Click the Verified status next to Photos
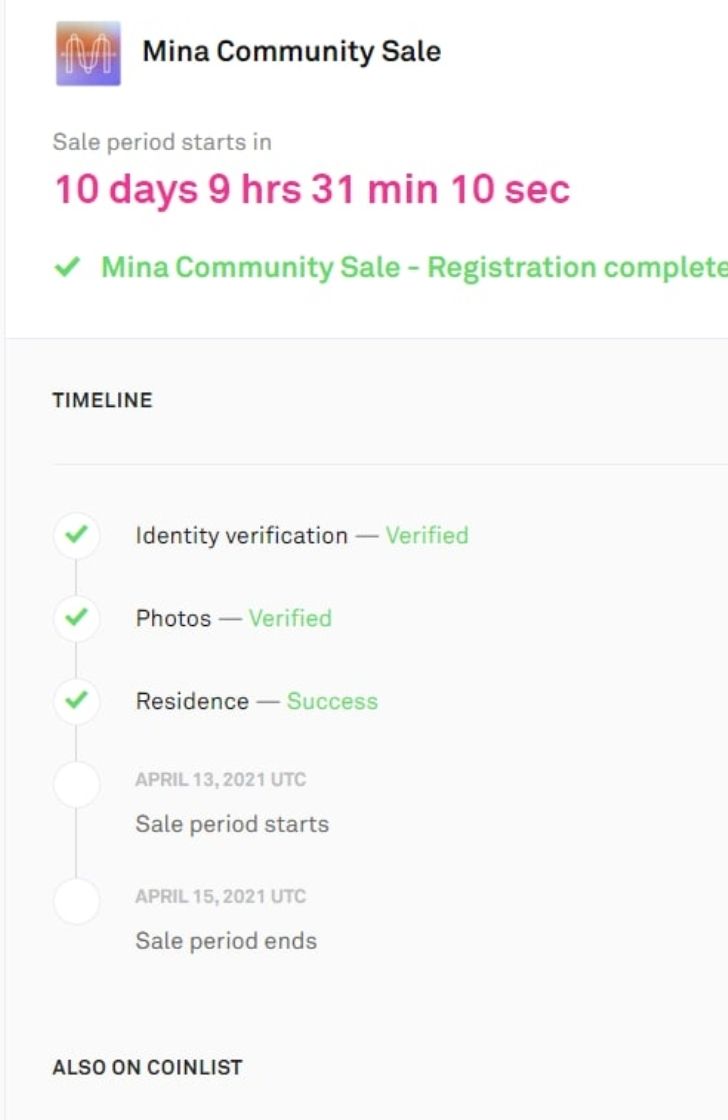 (x=290, y=618)
